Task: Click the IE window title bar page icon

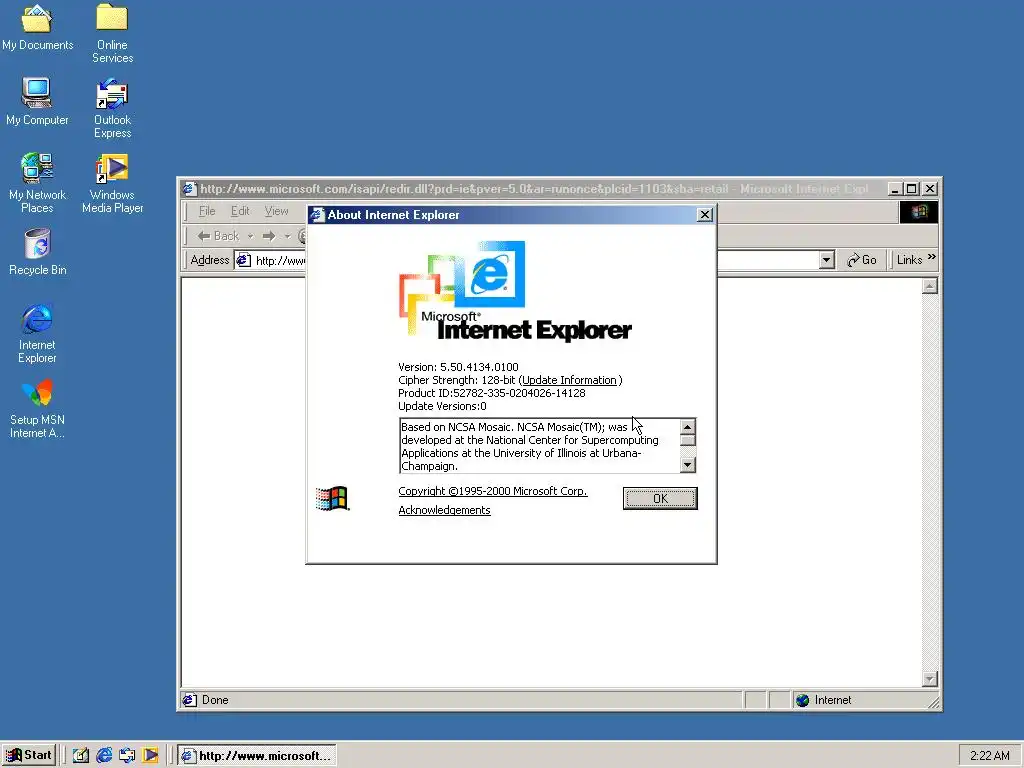Action: pos(189,189)
